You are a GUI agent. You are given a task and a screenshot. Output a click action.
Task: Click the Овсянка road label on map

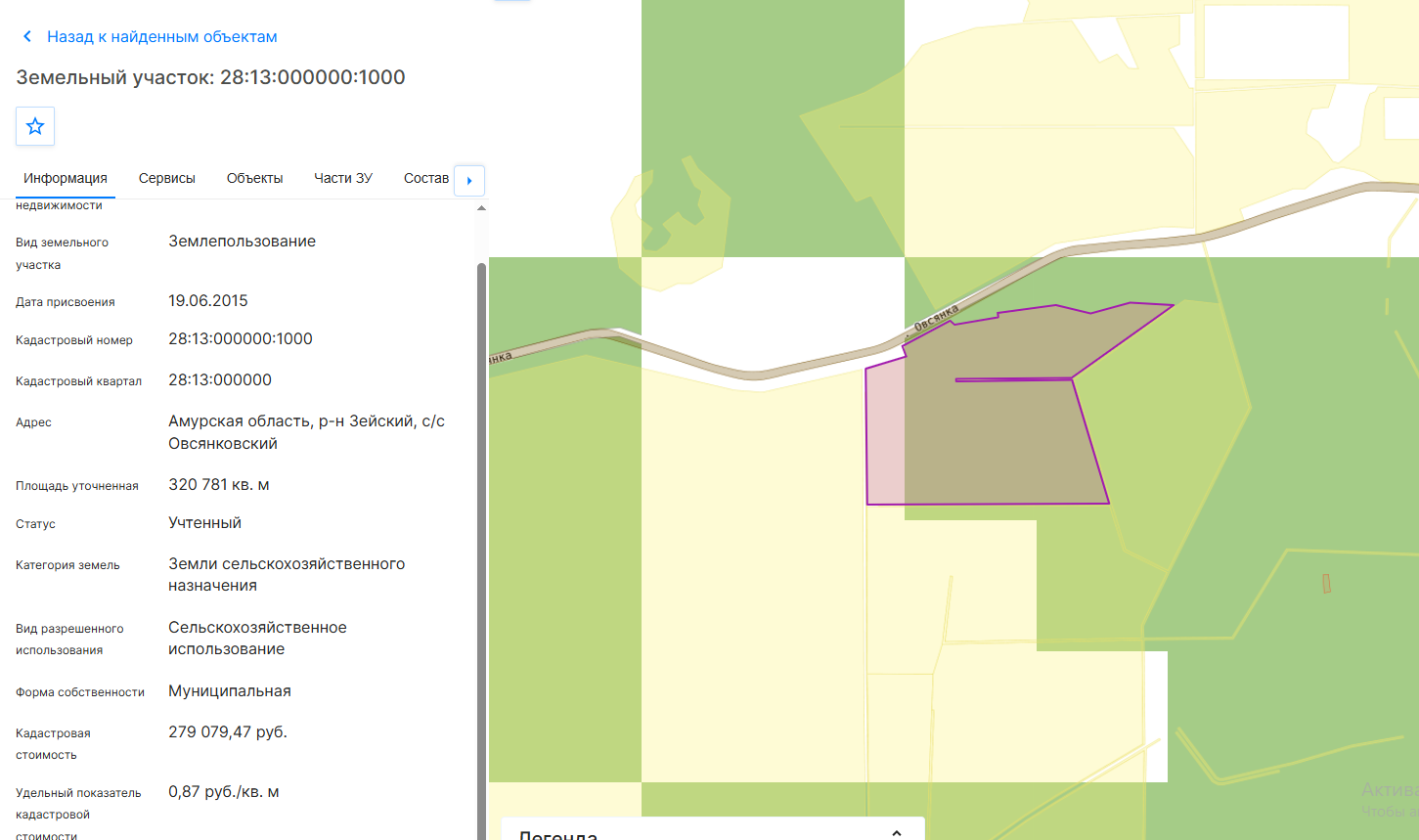[x=936, y=320]
